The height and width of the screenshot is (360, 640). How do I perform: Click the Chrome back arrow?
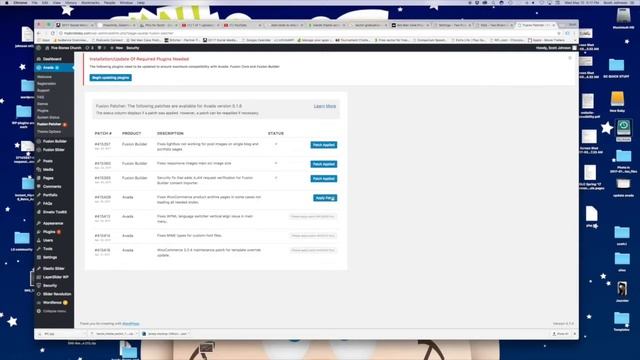coord(39,33)
